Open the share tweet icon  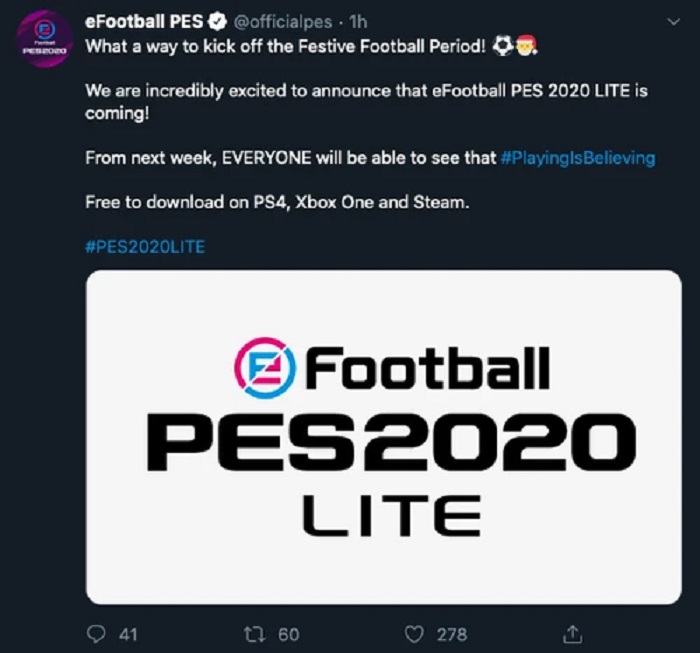pyautogui.click(x=572, y=633)
